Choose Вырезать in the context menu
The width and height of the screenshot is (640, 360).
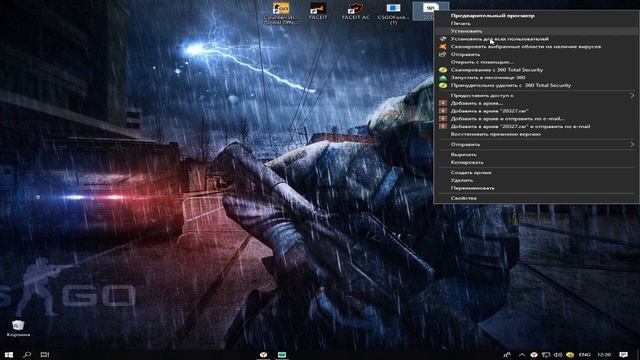pyautogui.click(x=536, y=155)
